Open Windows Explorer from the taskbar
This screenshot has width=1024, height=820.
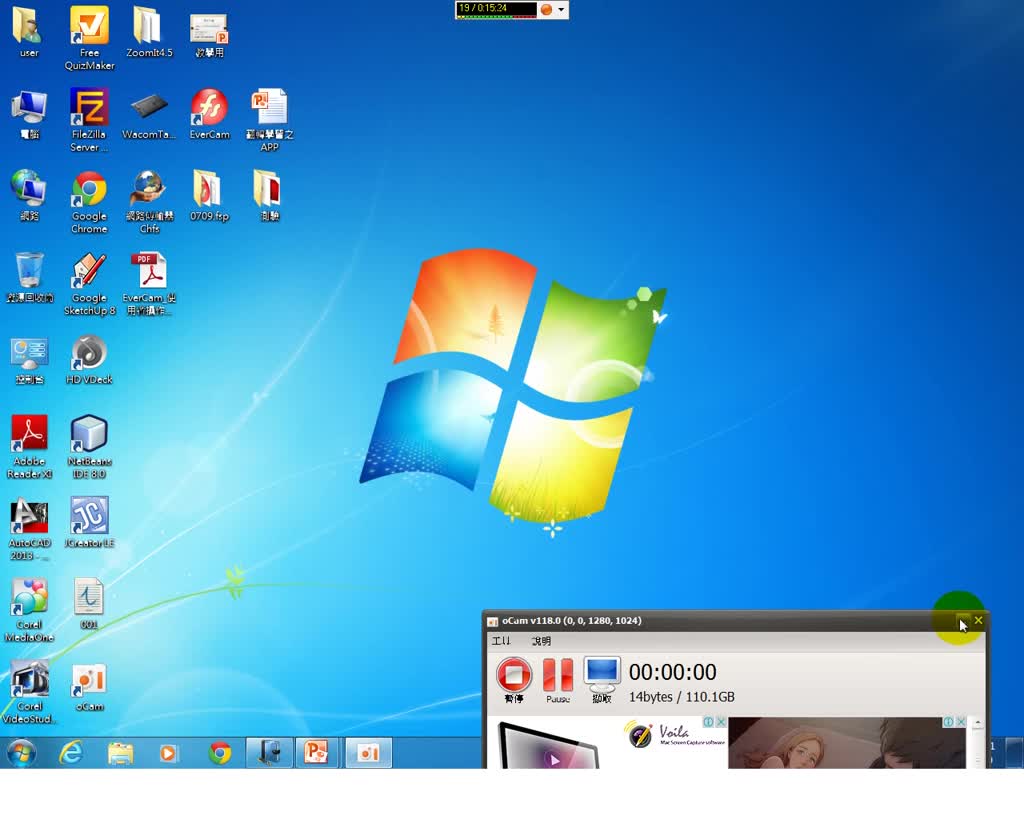pos(120,753)
